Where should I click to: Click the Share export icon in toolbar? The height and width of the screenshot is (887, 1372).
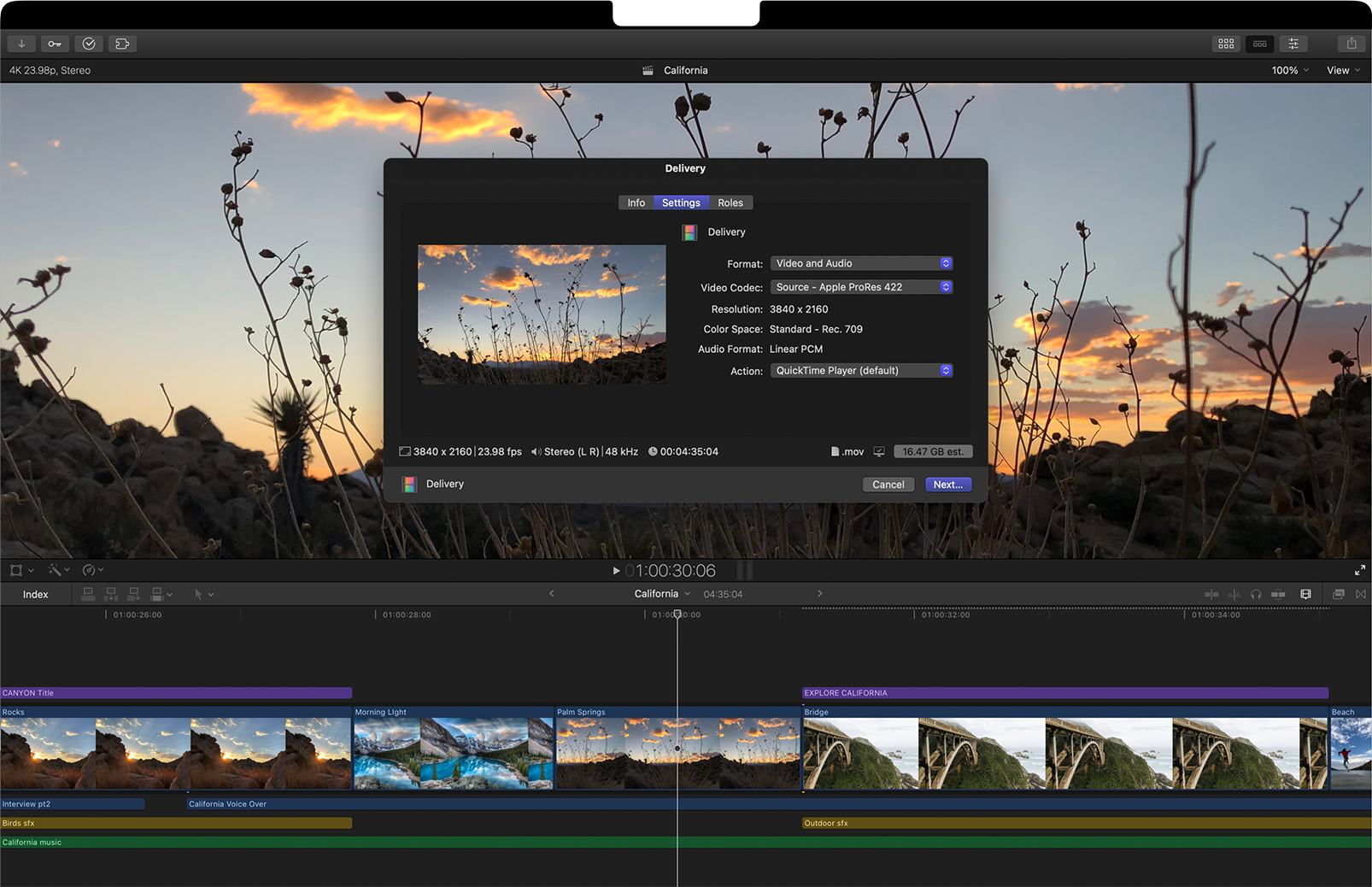tap(1351, 44)
